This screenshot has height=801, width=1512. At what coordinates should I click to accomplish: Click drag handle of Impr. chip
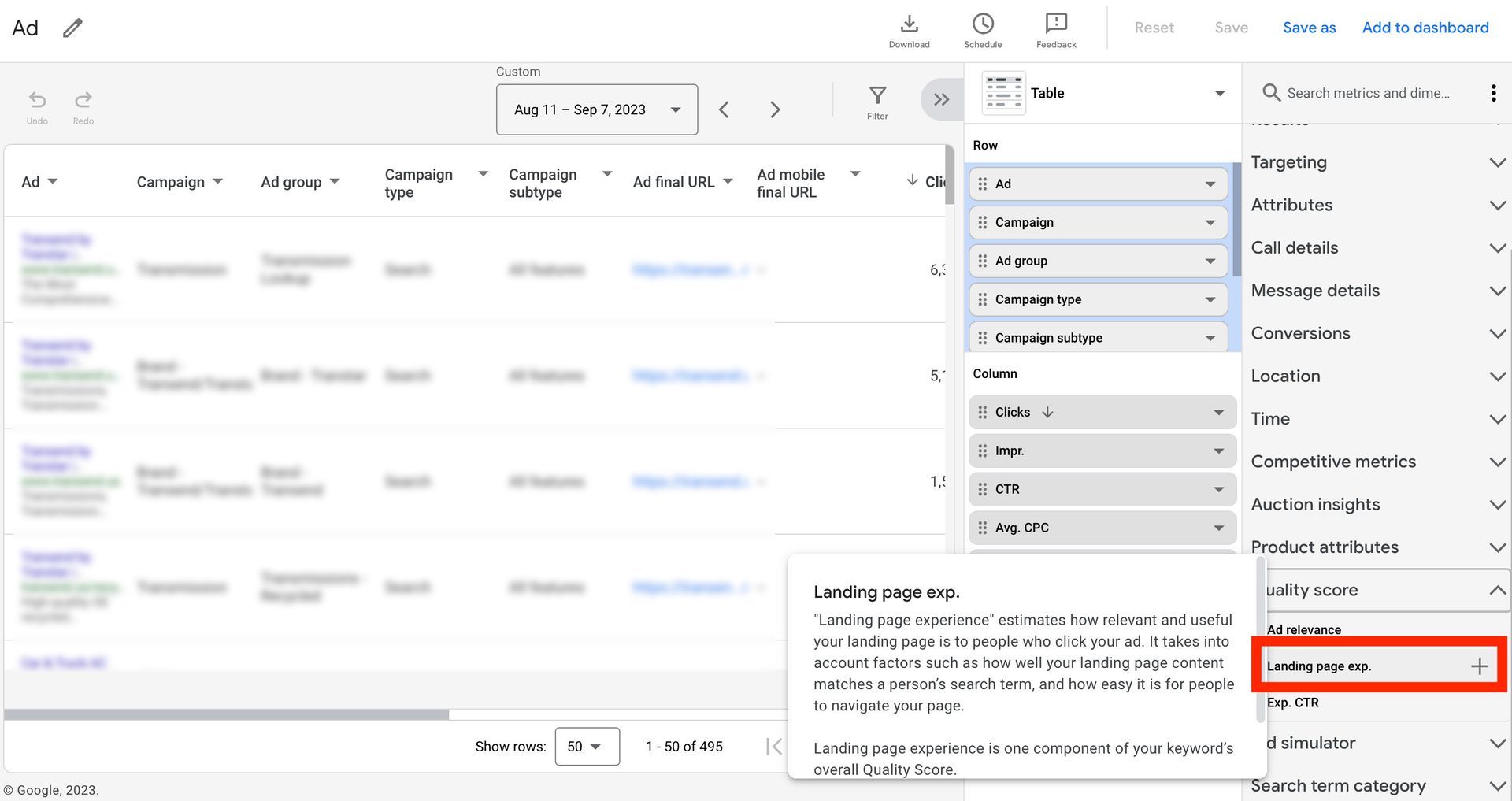pyautogui.click(x=982, y=451)
